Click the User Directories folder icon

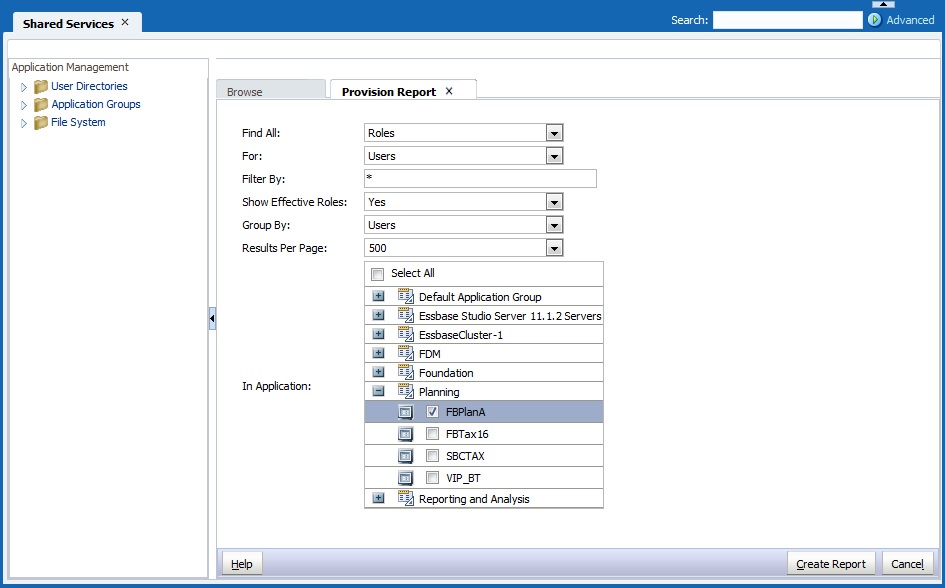coord(39,86)
